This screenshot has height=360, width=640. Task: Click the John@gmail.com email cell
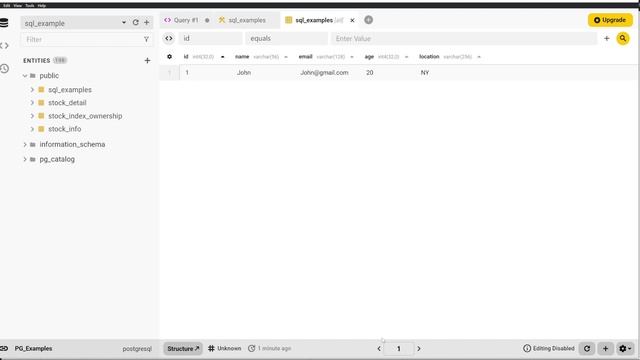click(x=324, y=73)
